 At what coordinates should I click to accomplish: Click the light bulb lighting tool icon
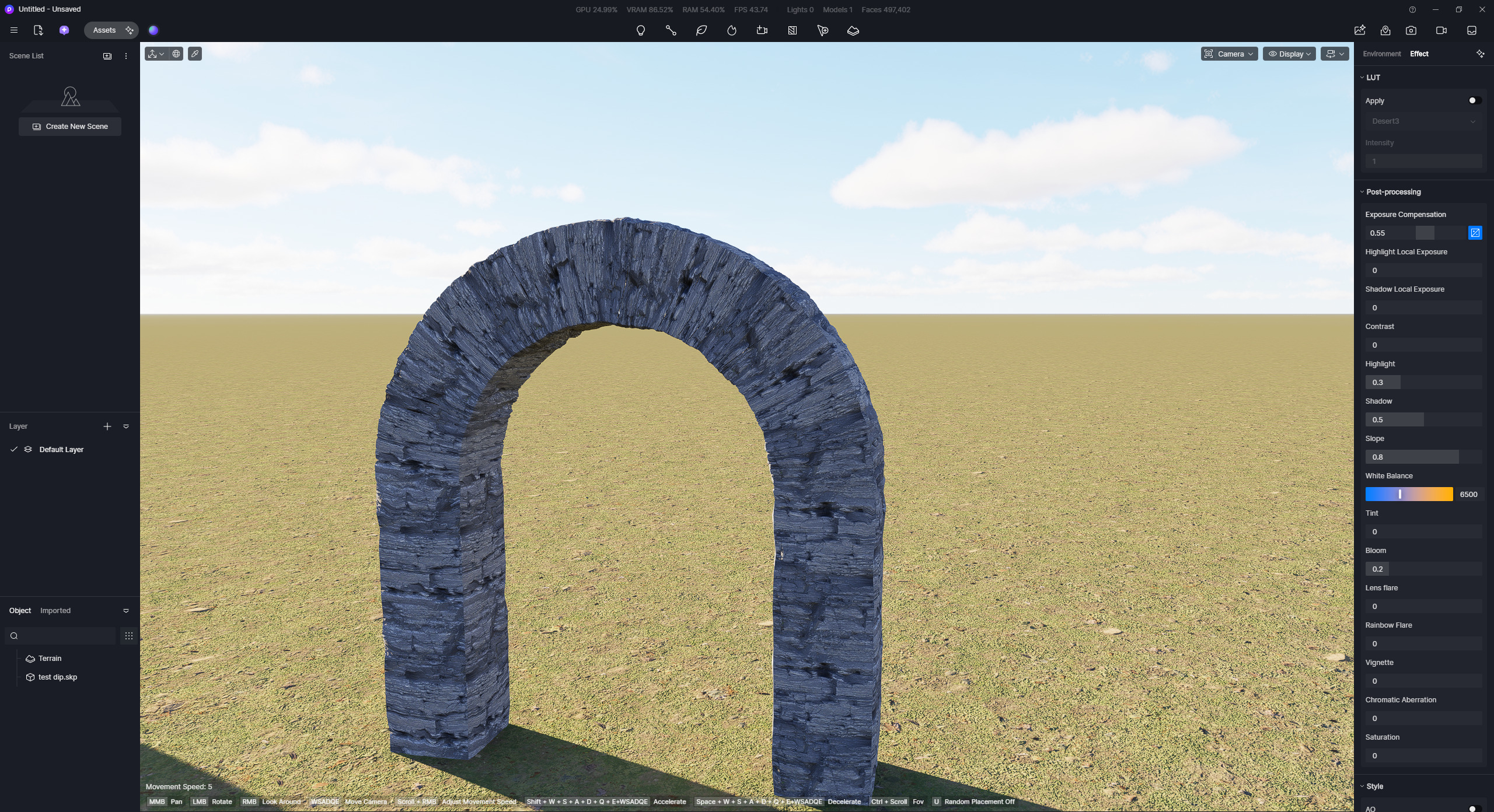(640, 30)
